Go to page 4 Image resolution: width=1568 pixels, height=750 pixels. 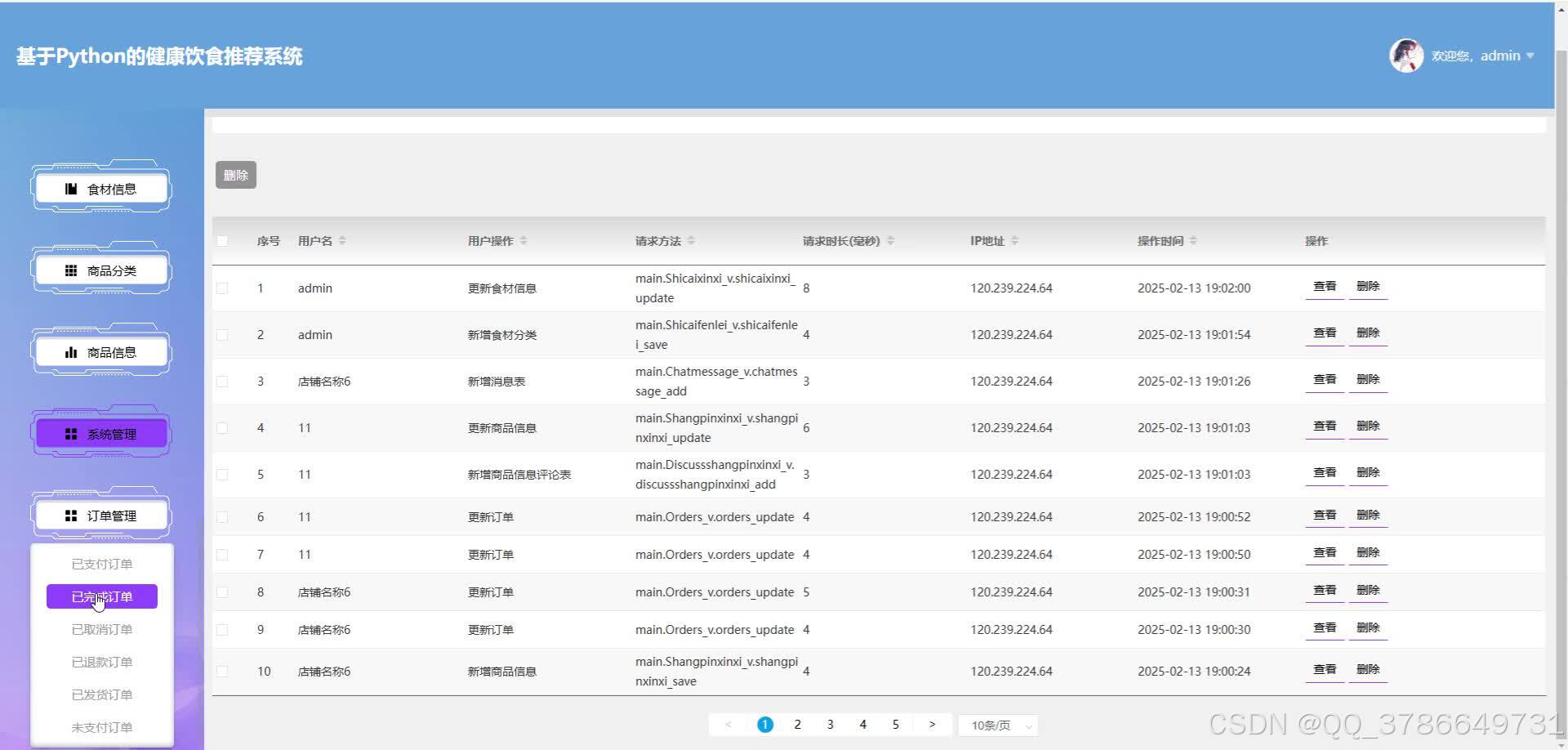pos(863,725)
